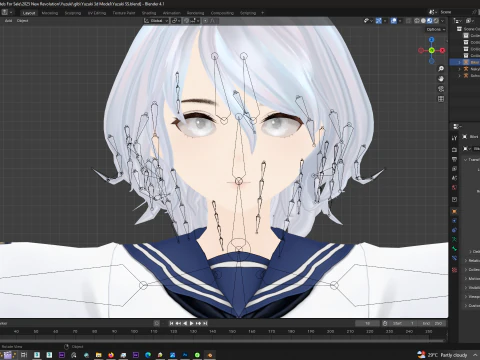The height and width of the screenshot is (360, 480).
Task: Switch to the Shading workspace tab
Action: [x=149, y=13]
